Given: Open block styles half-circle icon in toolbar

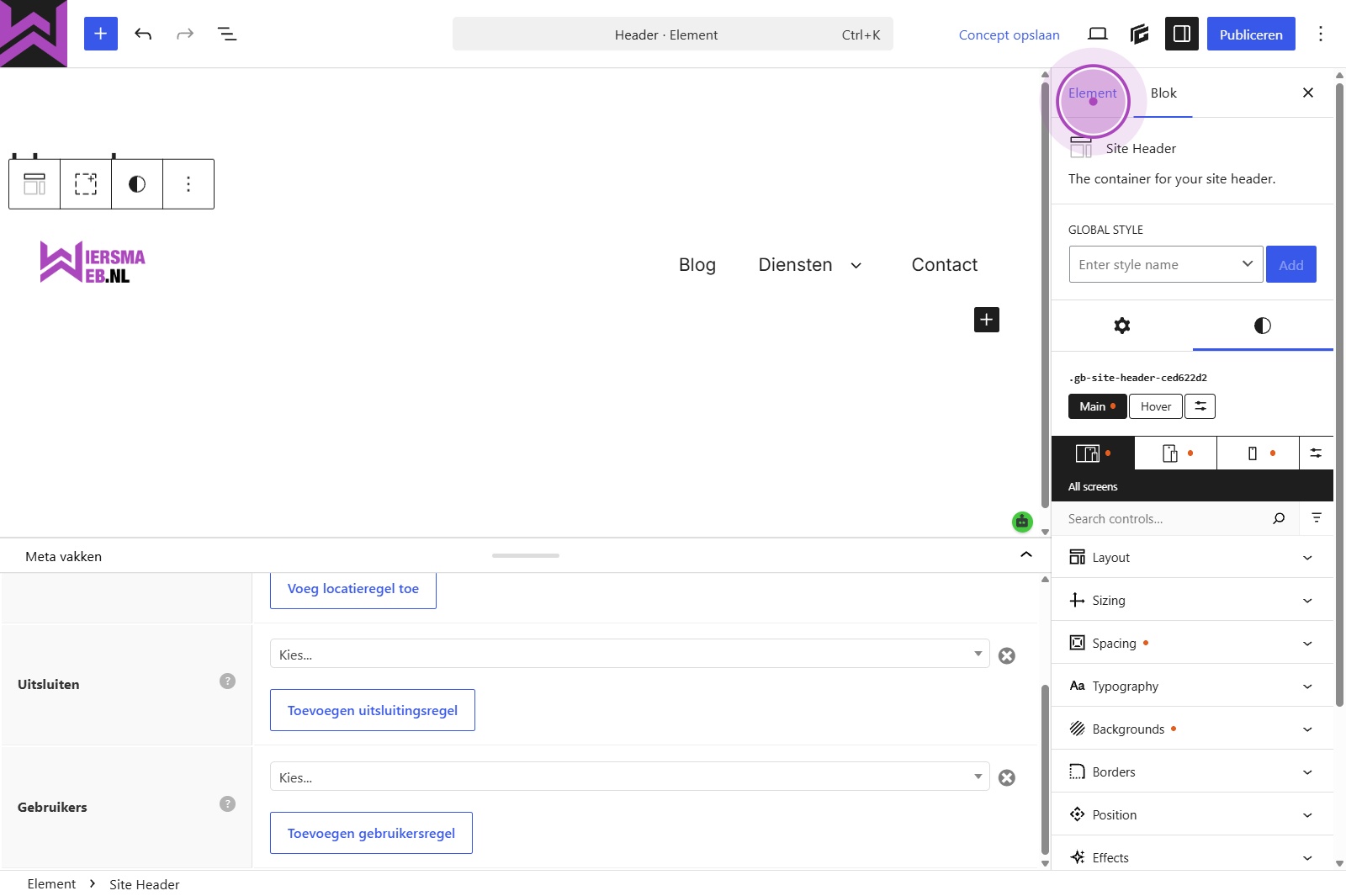Looking at the screenshot, I should 137,183.
